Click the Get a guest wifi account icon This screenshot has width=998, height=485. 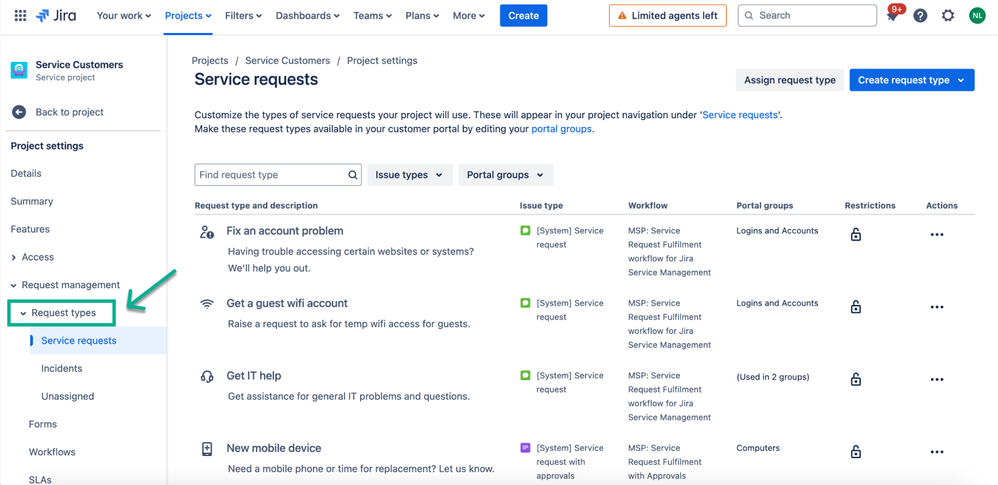[207, 304]
